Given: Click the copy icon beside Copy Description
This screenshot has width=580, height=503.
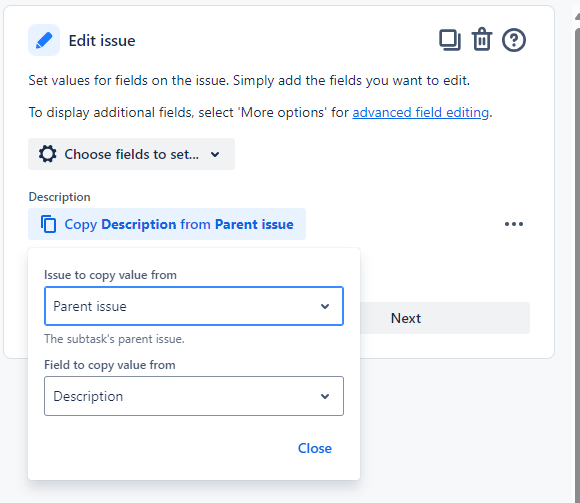Looking at the screenshot, I should tap(49, 224).
